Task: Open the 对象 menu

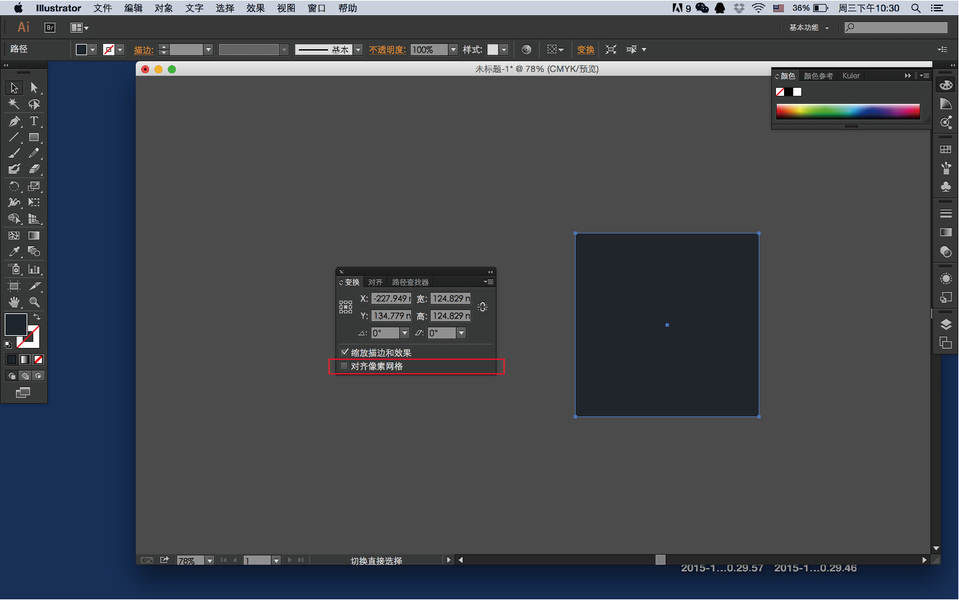Action: tap(163, 8)
